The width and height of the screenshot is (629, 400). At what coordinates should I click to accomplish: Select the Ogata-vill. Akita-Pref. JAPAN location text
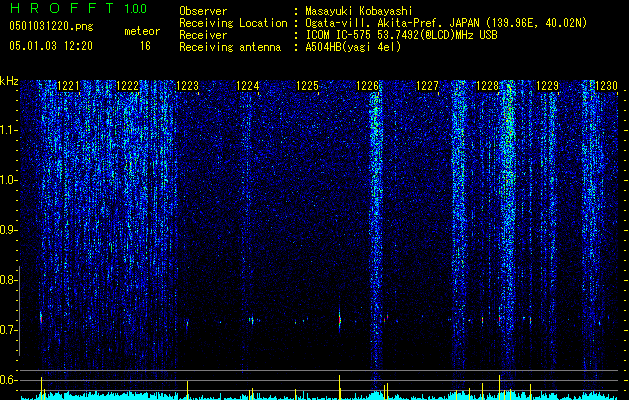pos(446,23)
